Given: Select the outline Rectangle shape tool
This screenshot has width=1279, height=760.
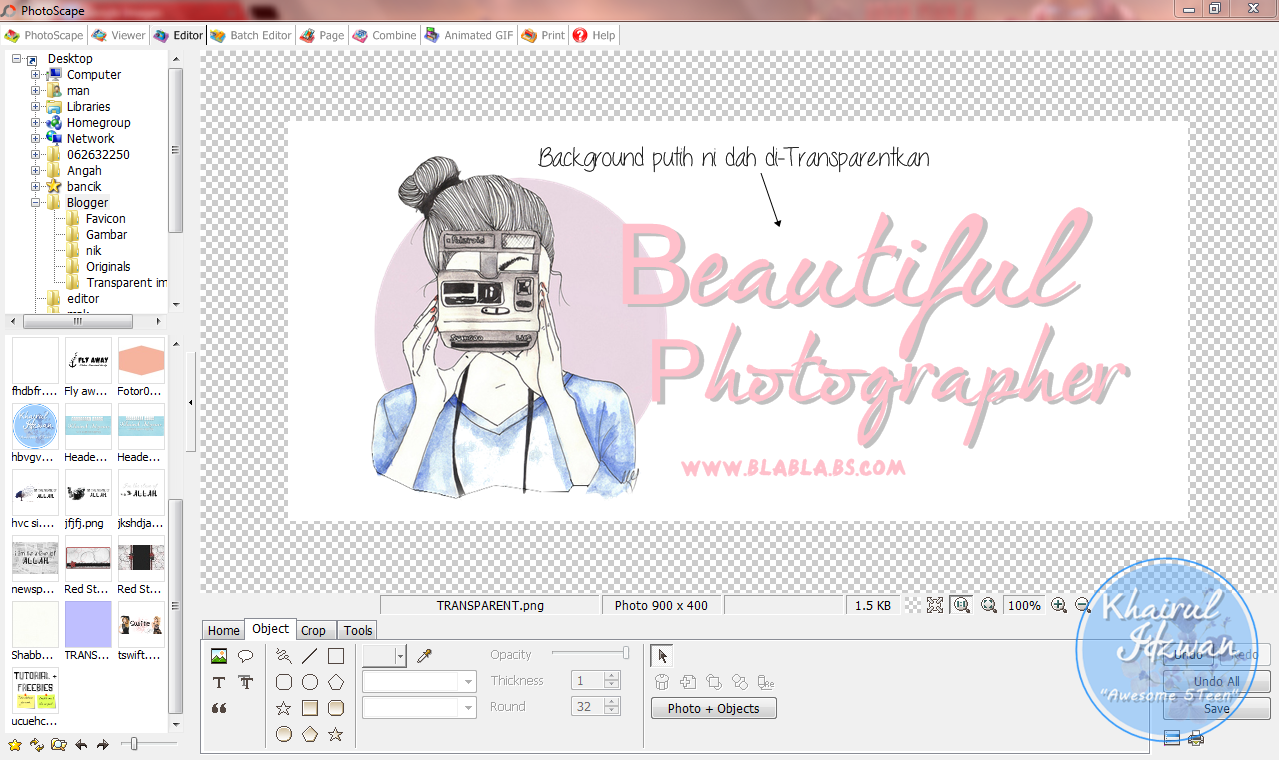Looking at the screenshot, I should coord(336,656).
